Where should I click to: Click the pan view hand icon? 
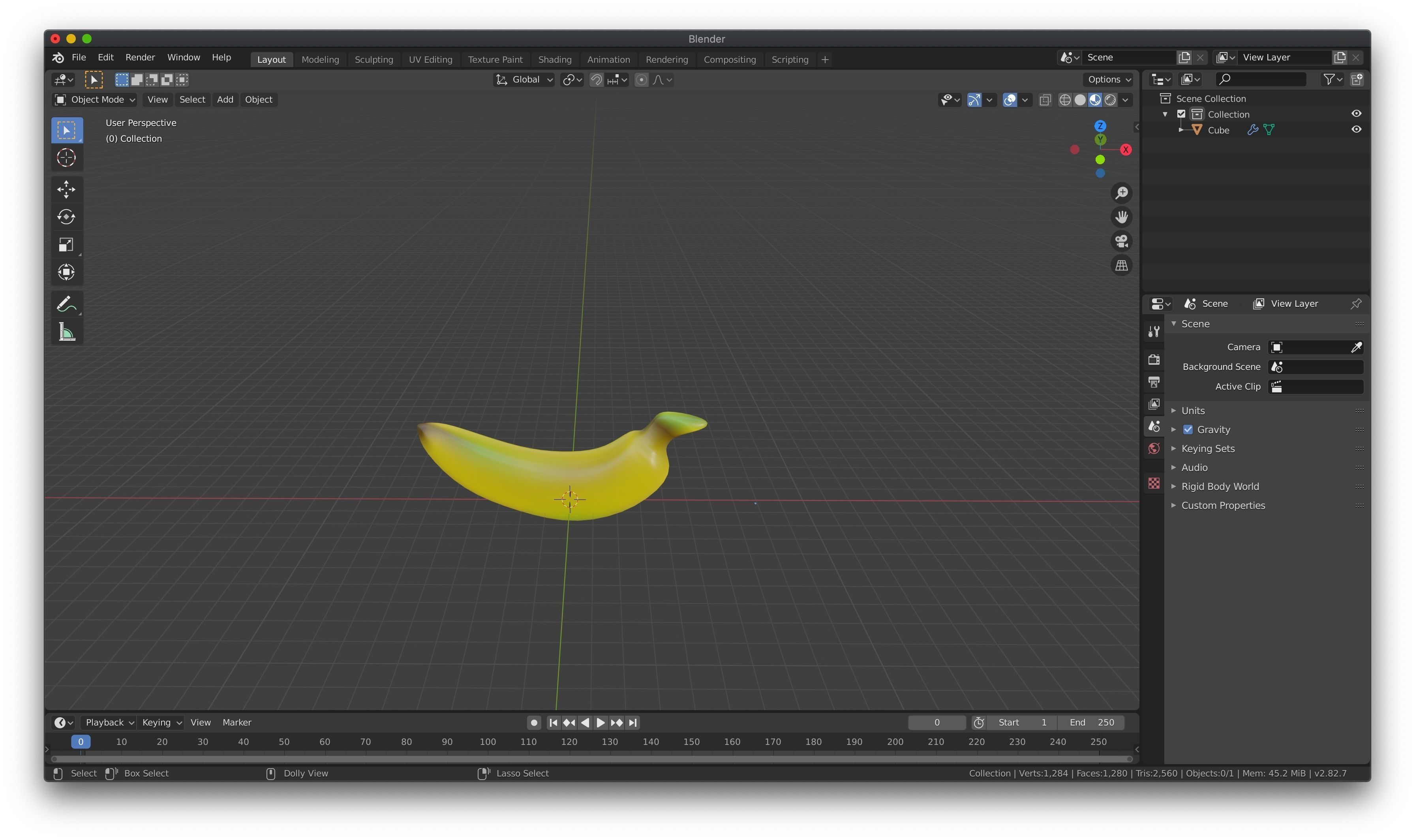(1121, 217)
